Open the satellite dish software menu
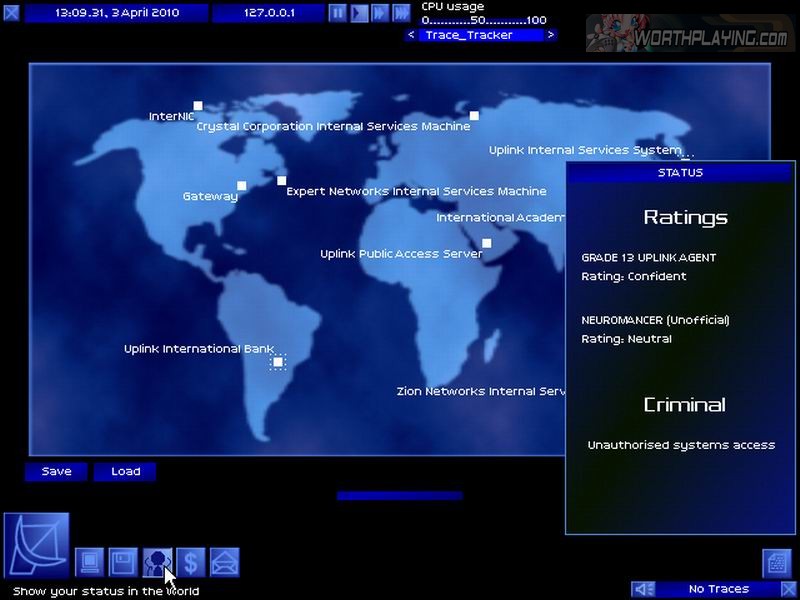 pos(37,545)
